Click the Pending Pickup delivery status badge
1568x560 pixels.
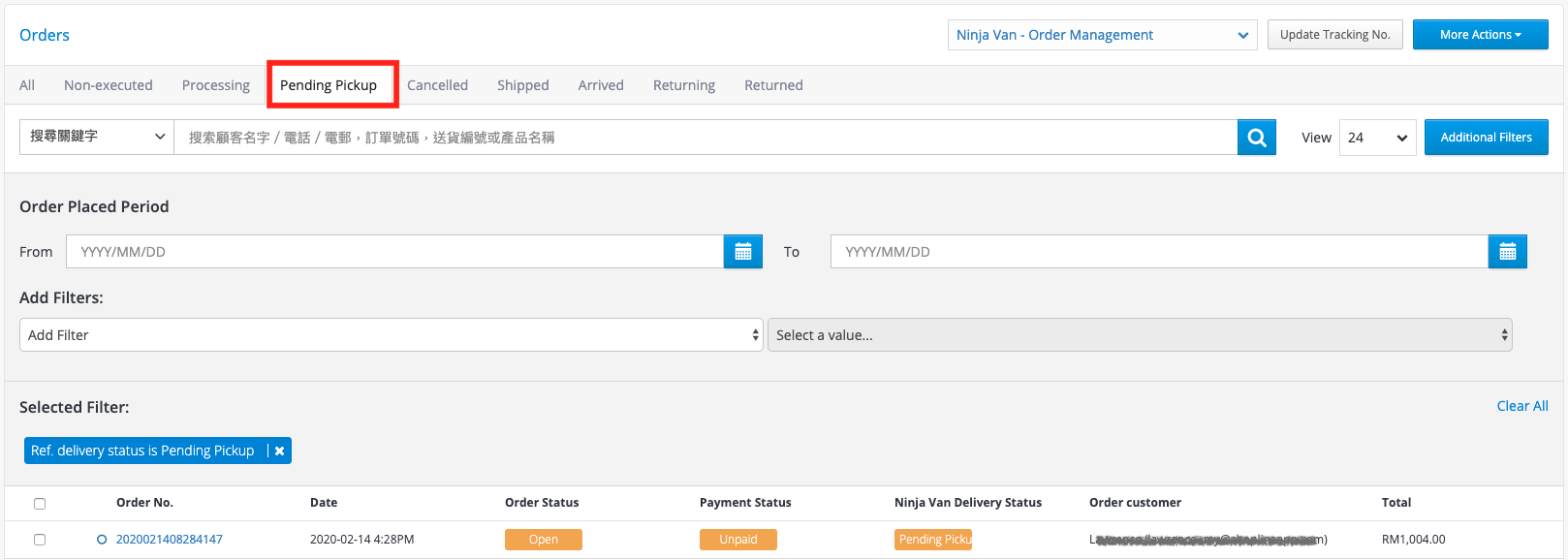coord(933,540)
